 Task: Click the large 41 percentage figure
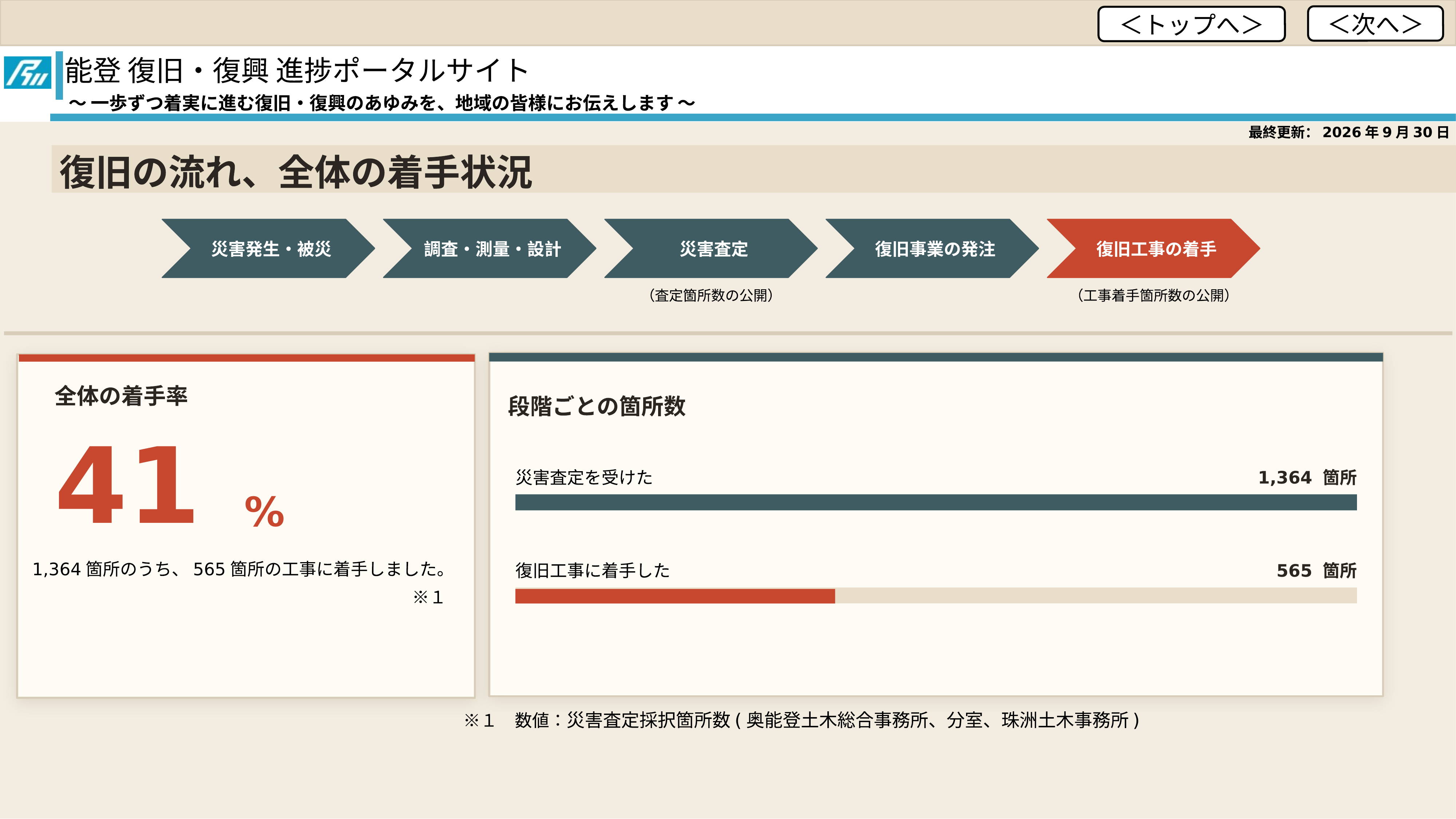(127, 485)
